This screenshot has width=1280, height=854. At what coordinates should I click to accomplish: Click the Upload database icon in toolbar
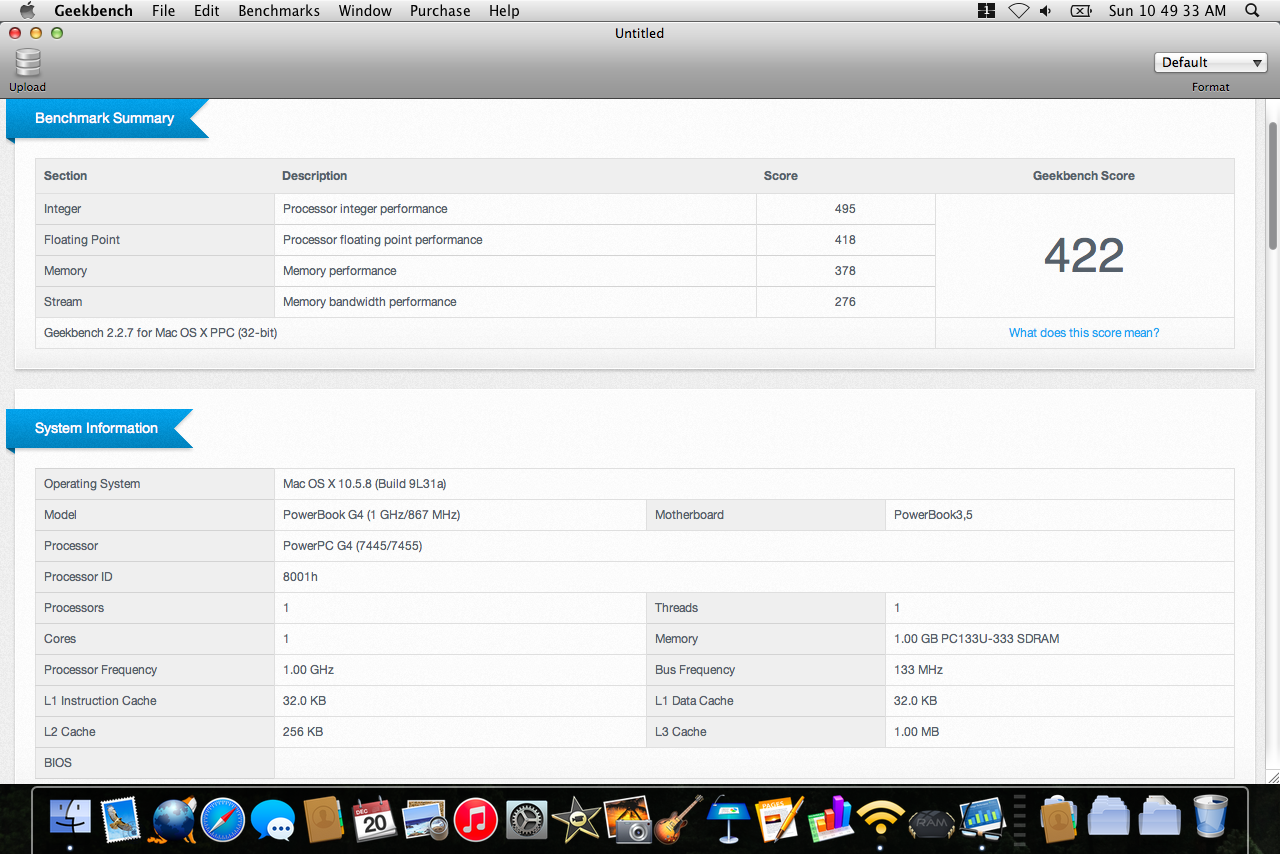click(28, 63)
